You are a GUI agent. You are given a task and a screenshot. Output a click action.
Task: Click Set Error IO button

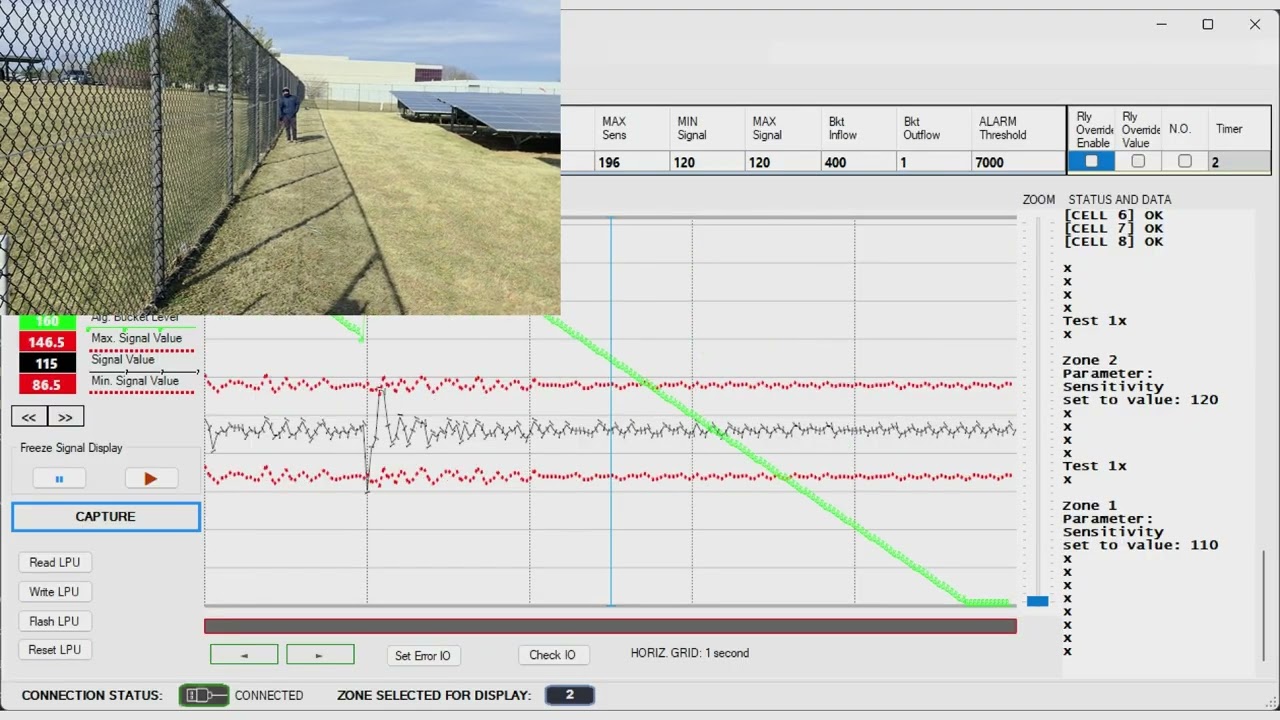point(423,656)
